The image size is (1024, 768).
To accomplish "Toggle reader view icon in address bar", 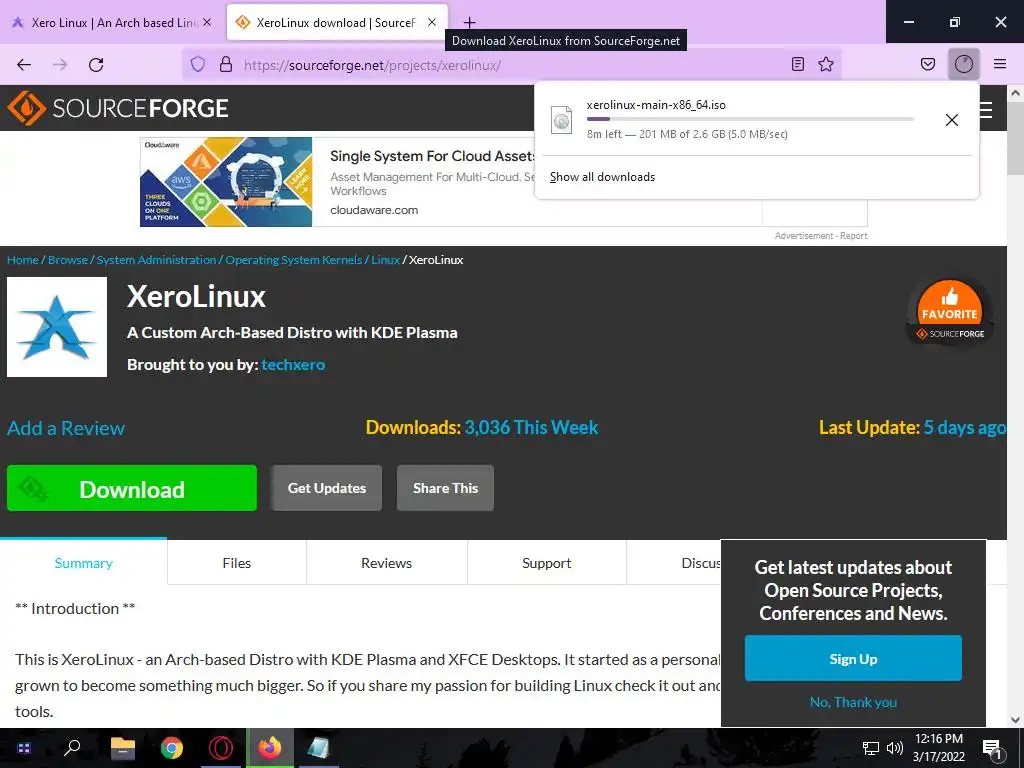I will (797, 64).
